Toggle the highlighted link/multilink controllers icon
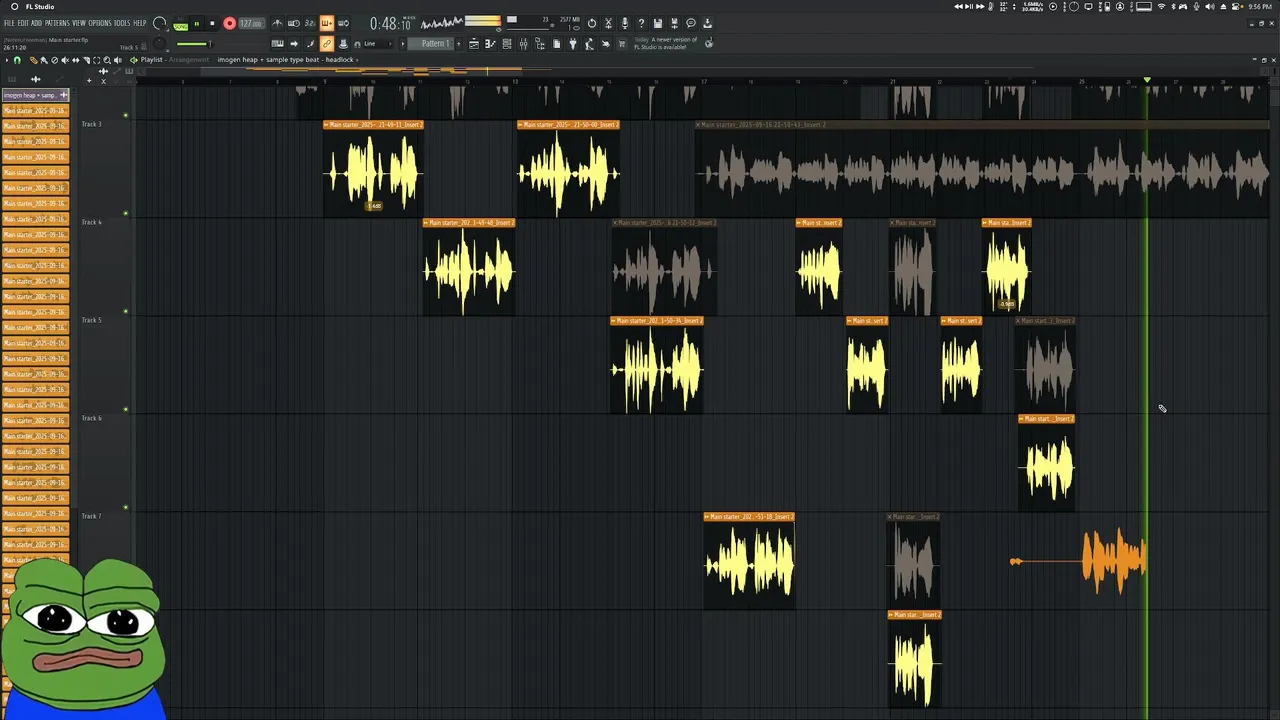Image resolution: width=1280 pixels, height=720 pixels. click(x=327, y=44)
